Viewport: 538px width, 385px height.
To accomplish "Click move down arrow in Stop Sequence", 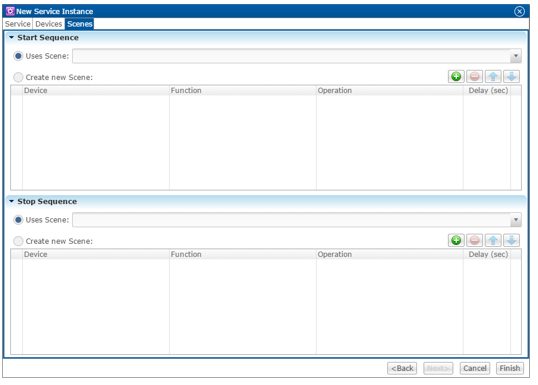I will tap(511, 240).
